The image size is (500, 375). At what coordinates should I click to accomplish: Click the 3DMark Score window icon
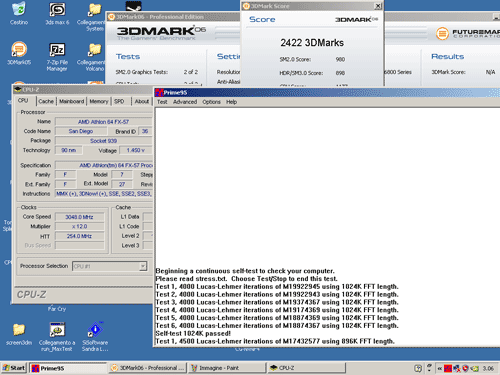tap(246, 6)
